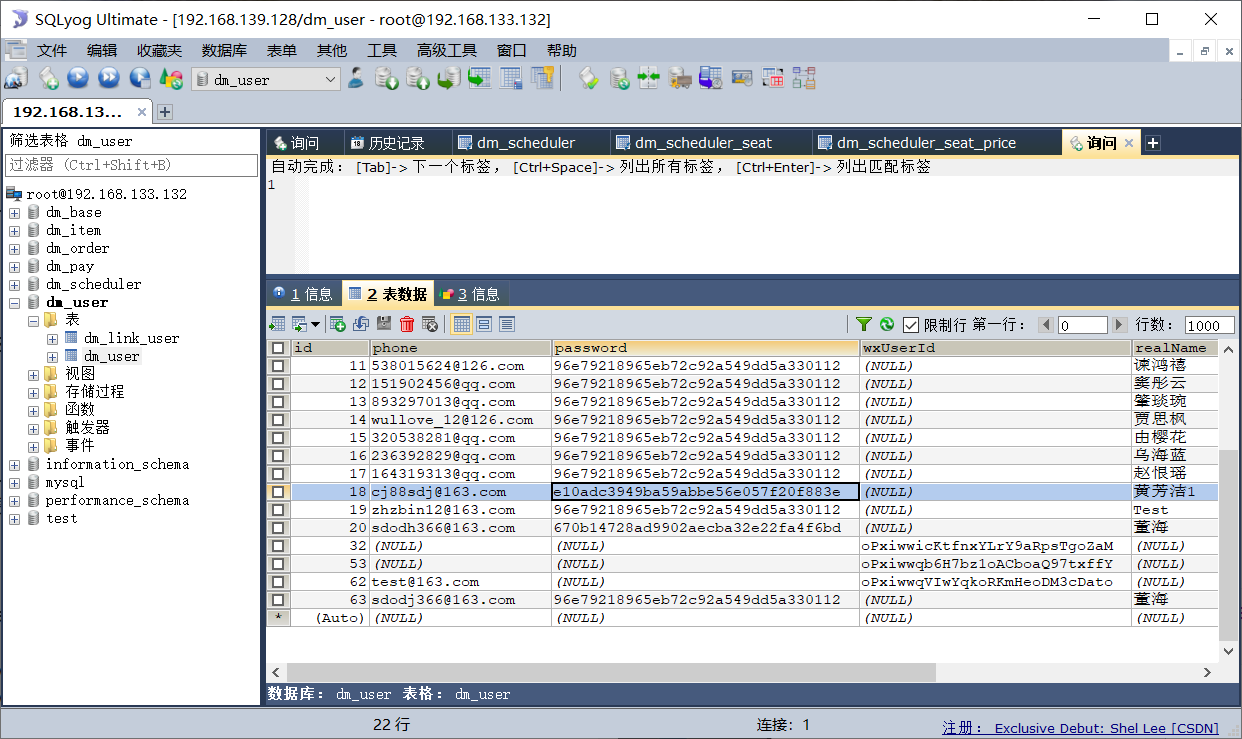Expand the dm_base database node
The image size is (1242, 739).
14,213
